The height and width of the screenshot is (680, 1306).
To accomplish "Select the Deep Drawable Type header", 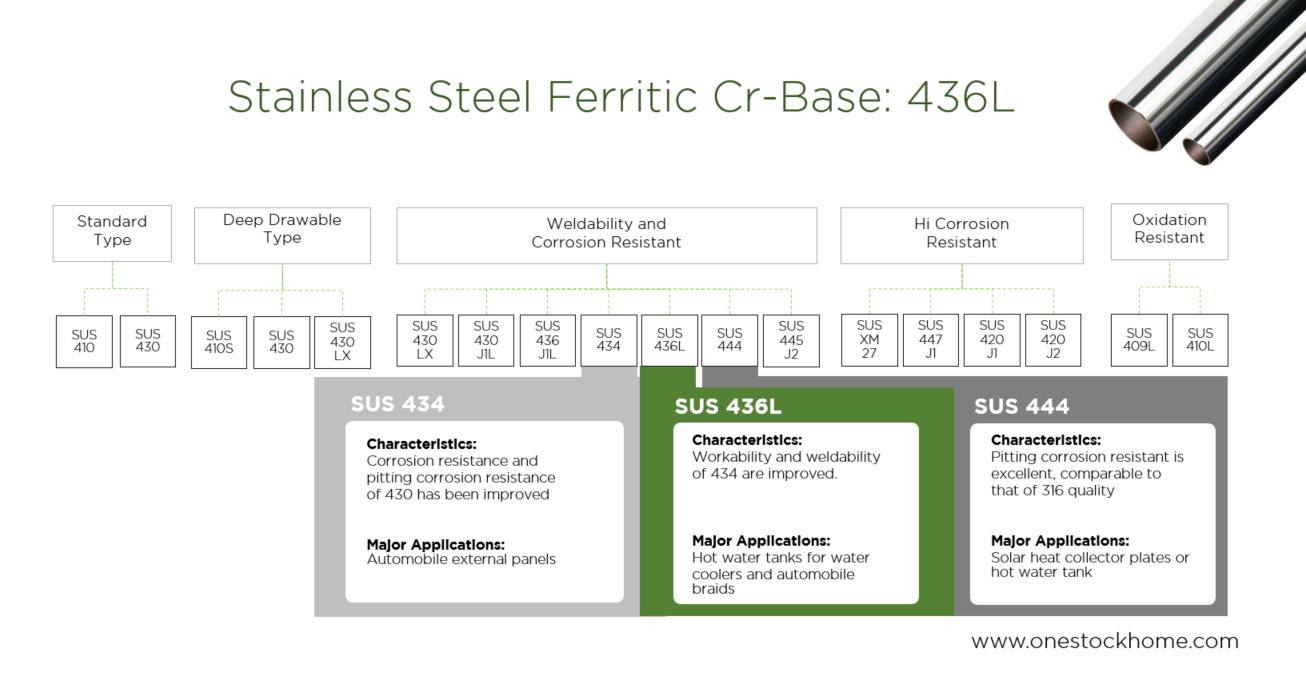I will (x=282, y=234).
